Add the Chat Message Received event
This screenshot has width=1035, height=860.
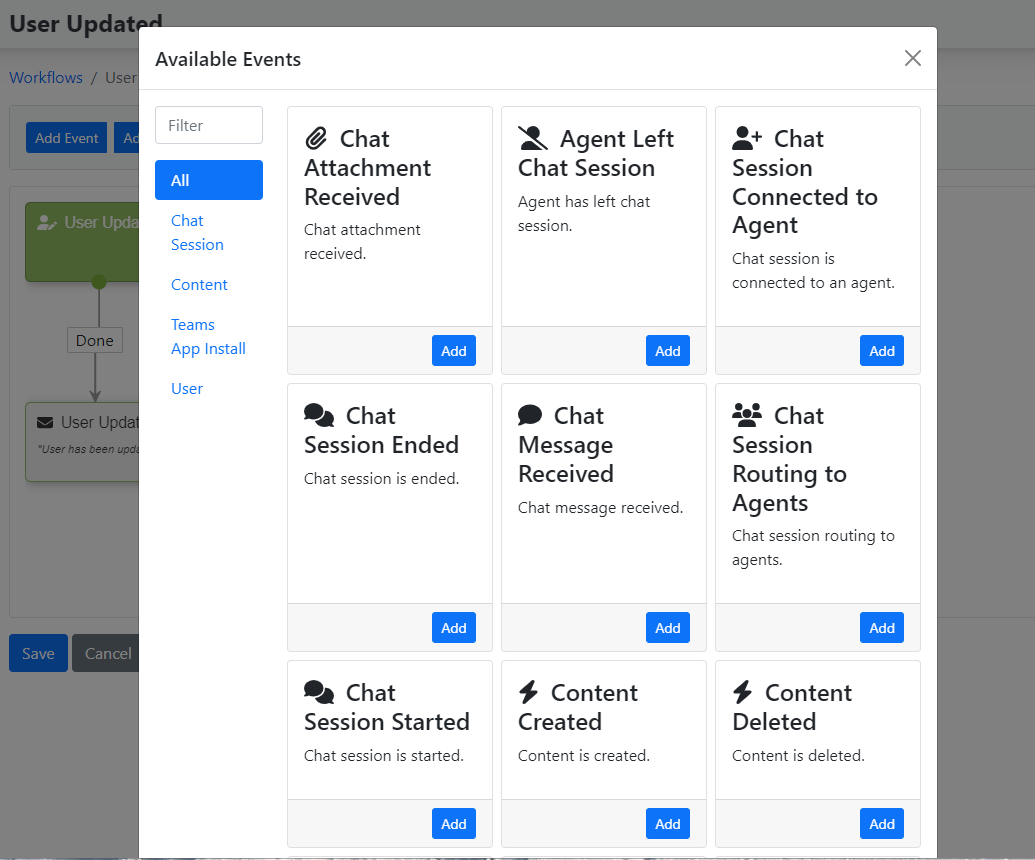(667, 628)
